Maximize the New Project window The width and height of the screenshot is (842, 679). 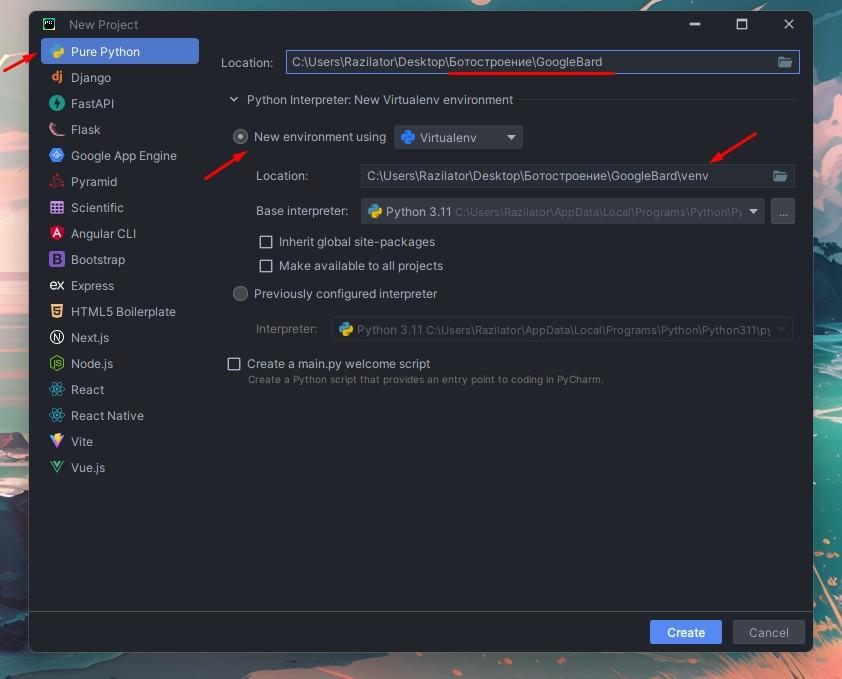742,24
